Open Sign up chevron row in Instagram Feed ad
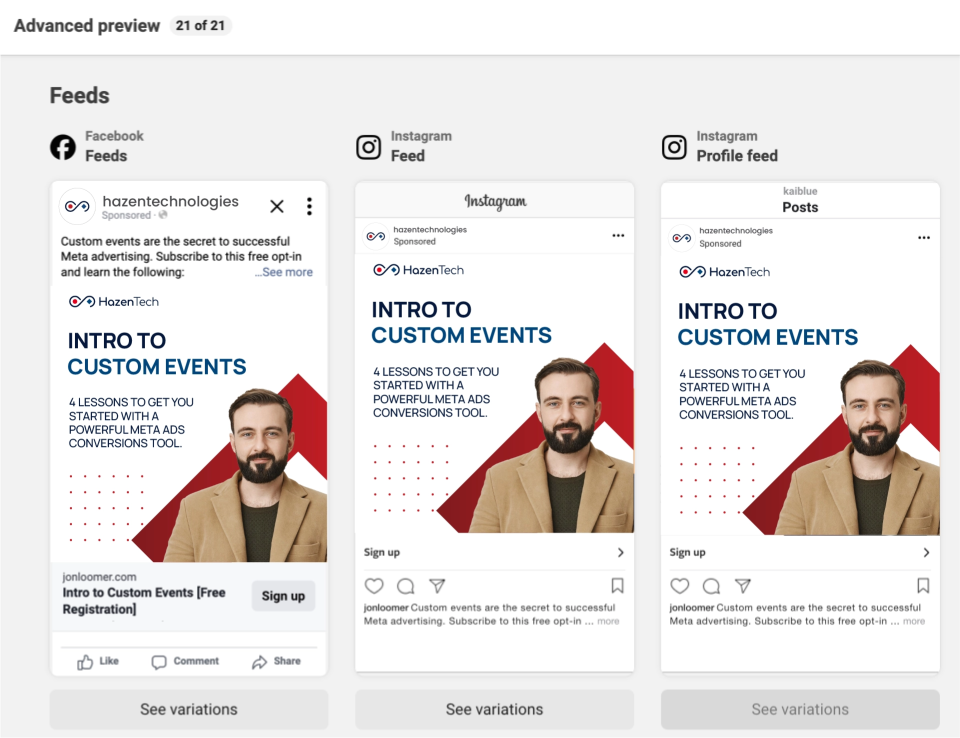The height and width of the screenshot is (738, 960). point(494,552)
